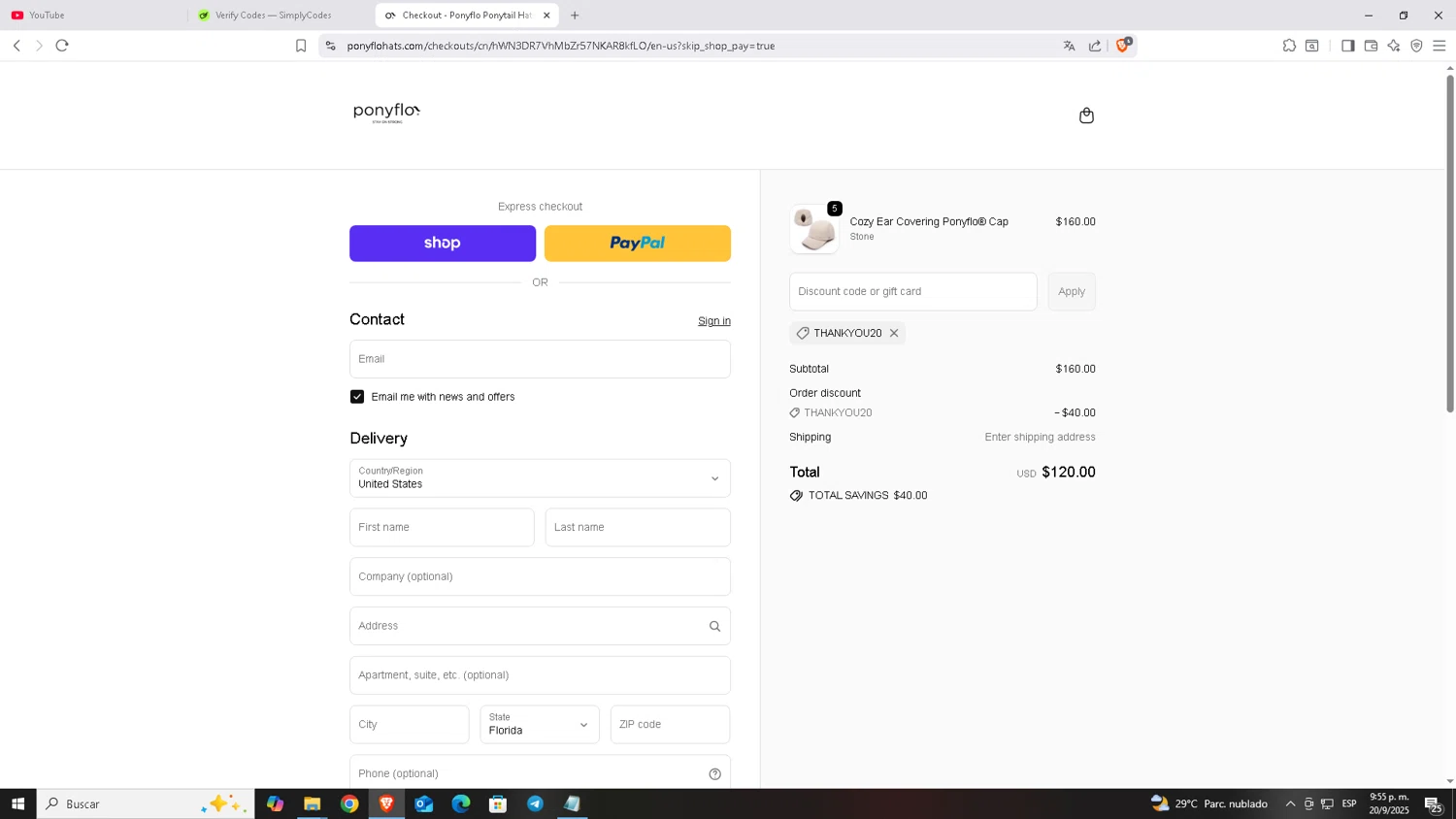Click the Company (optional) field
The image size is (1456, 819).
point(540,576)
